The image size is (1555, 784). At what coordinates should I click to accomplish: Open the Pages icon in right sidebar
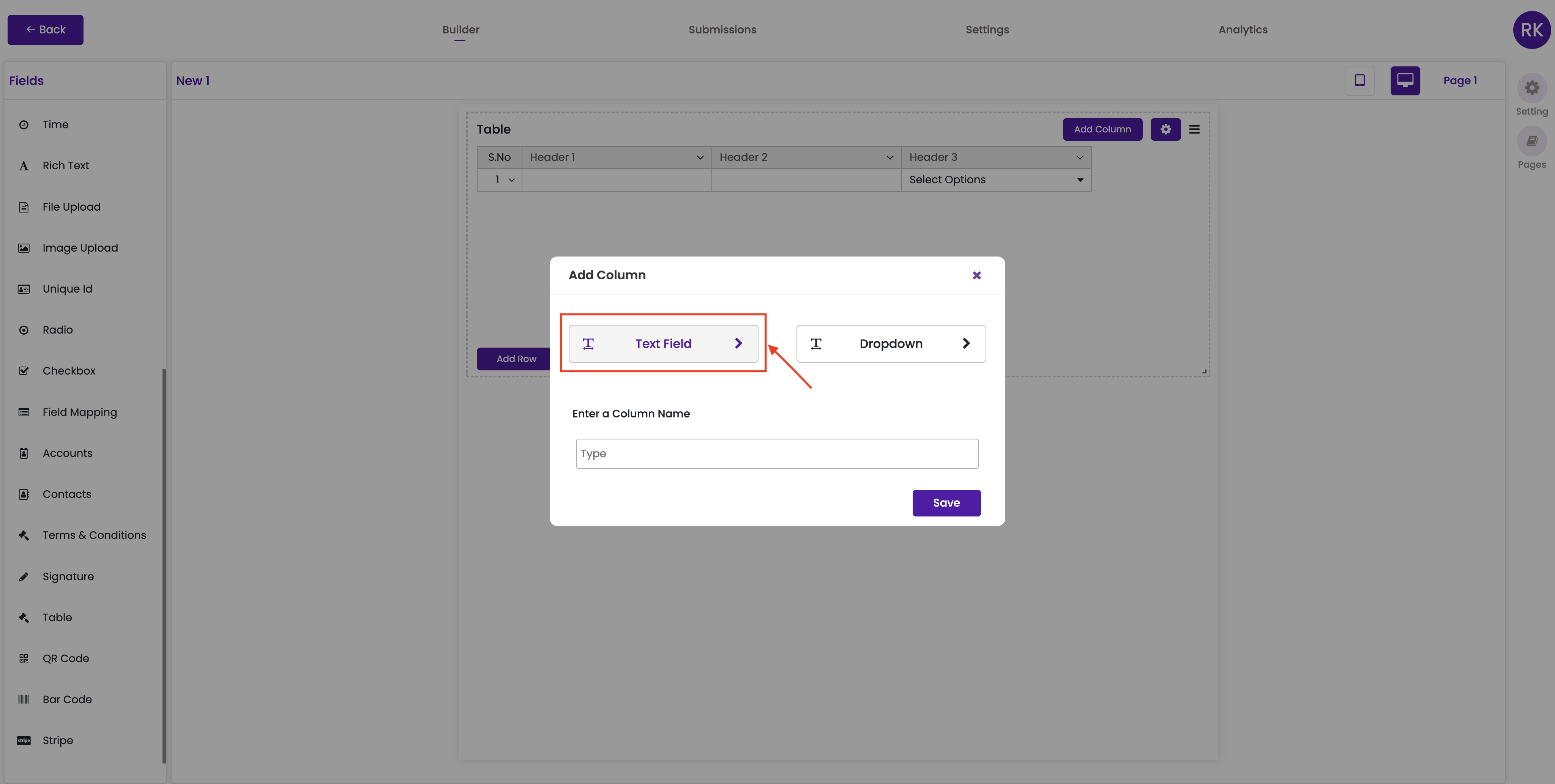[x=1531, y=141]
